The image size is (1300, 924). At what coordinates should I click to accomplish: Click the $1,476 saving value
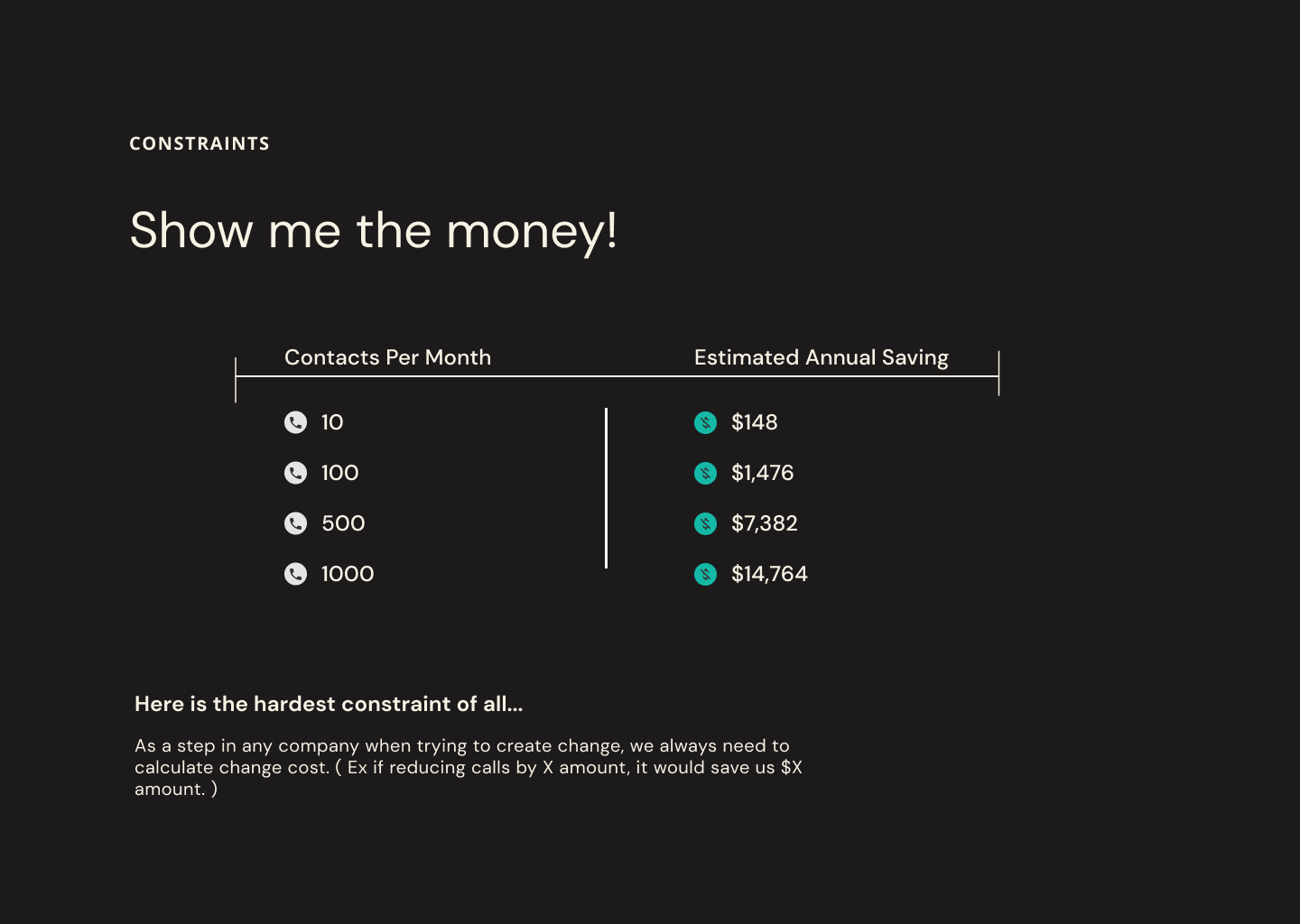tap(763, 473)
